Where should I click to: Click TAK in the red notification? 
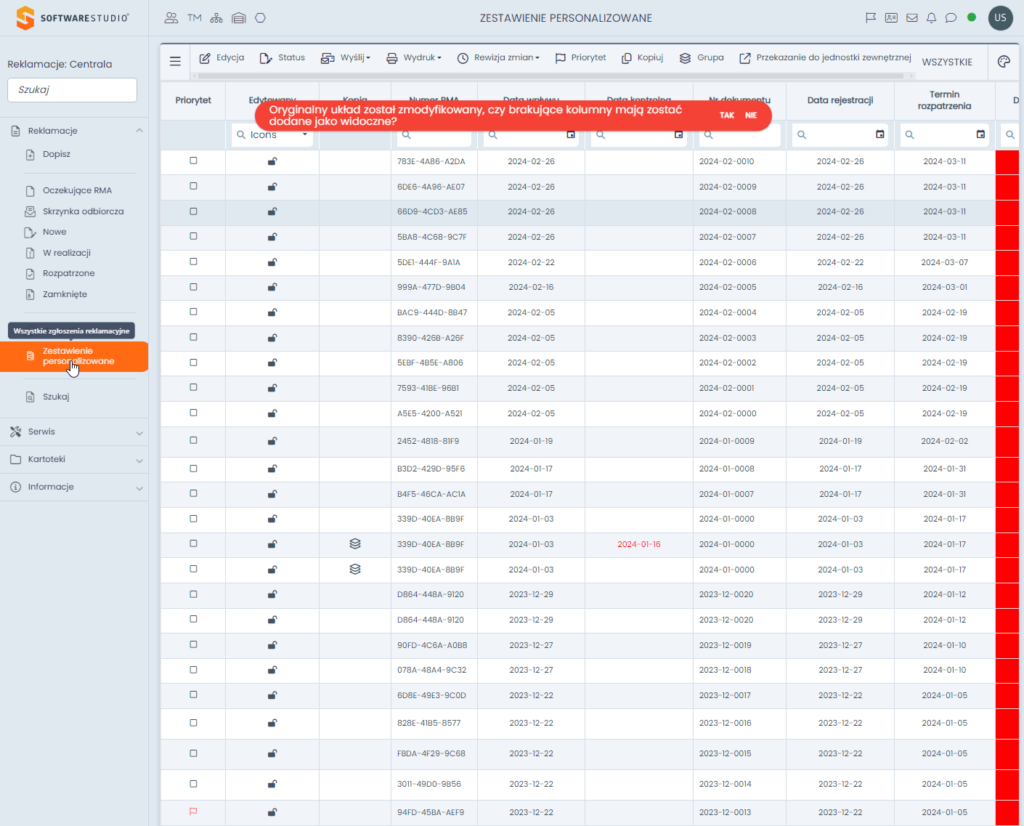point(726,115)
